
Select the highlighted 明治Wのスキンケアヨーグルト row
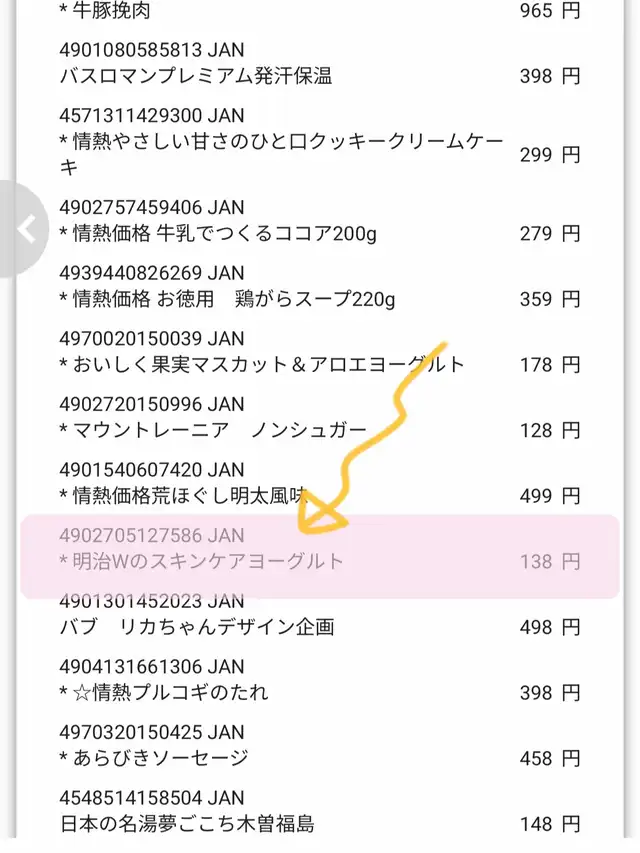coord(320,556)
